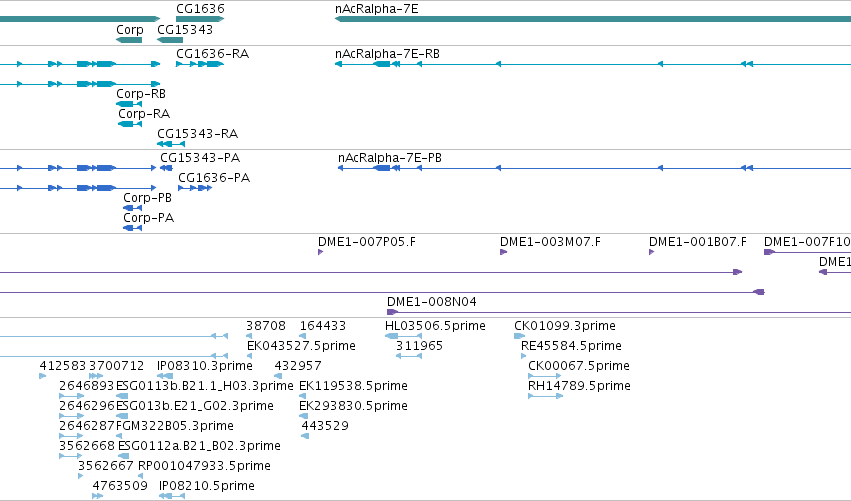Select the Corp gene label
The height and width of the screenshot is (501, 851).
point(130,29)
